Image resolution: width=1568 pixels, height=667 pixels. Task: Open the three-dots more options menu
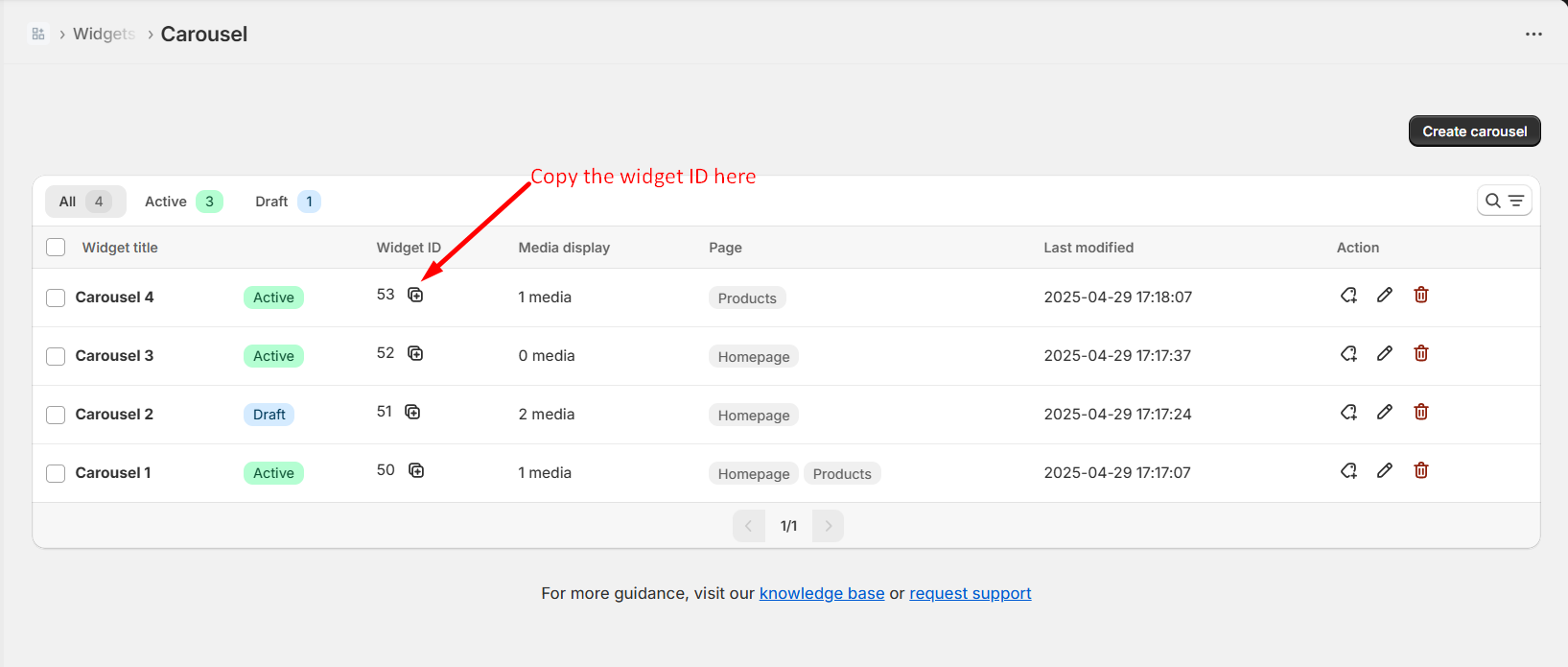click(1533, 34)
